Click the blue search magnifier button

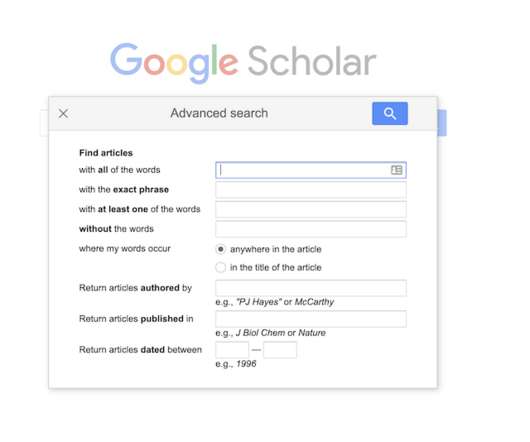390,114
